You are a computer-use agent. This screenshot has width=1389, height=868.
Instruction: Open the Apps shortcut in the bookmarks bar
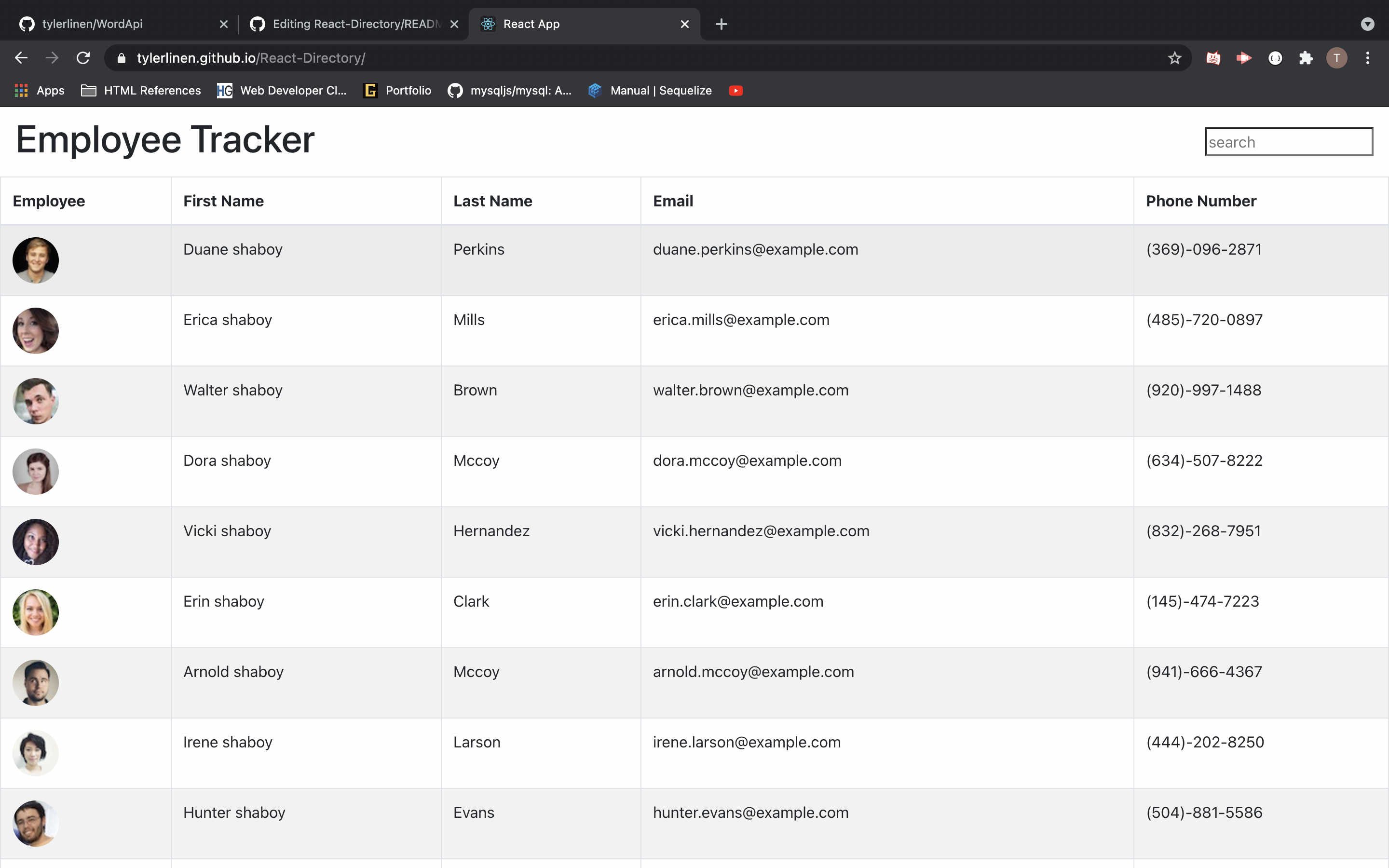click(x=38, y=90)
